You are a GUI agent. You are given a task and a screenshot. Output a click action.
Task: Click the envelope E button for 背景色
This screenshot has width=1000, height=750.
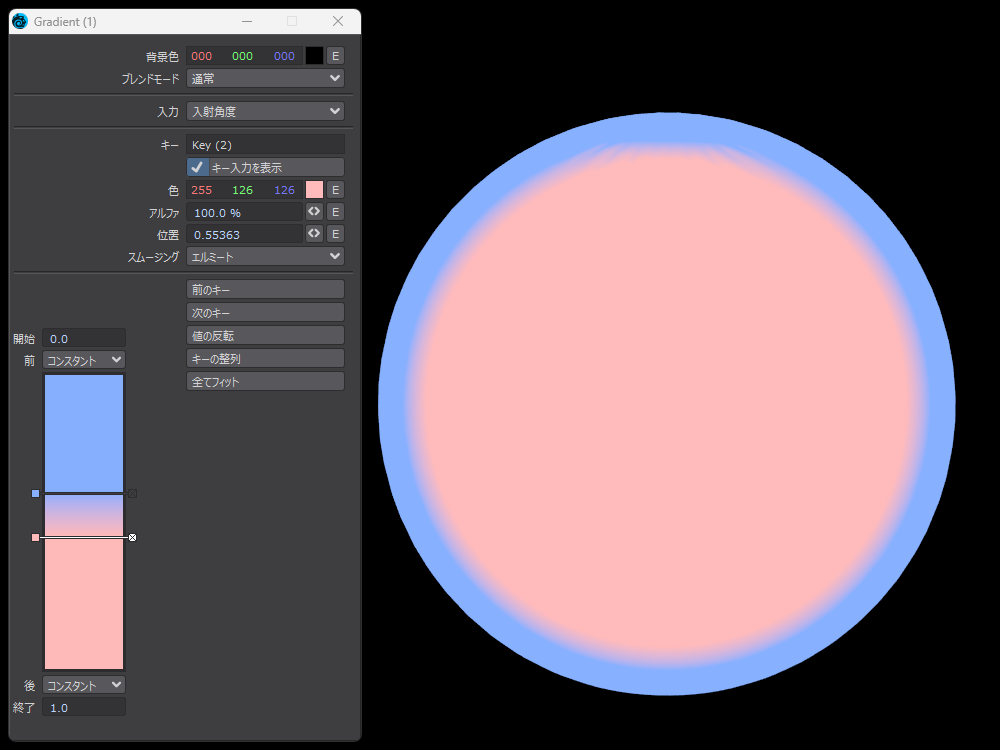point(336,56)
